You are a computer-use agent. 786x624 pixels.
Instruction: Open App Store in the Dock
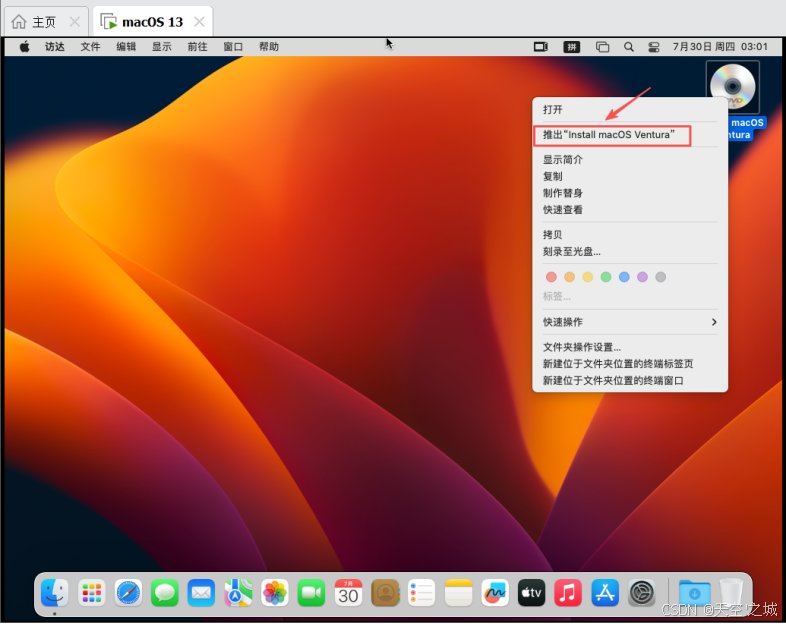click(x=605, y=593)
